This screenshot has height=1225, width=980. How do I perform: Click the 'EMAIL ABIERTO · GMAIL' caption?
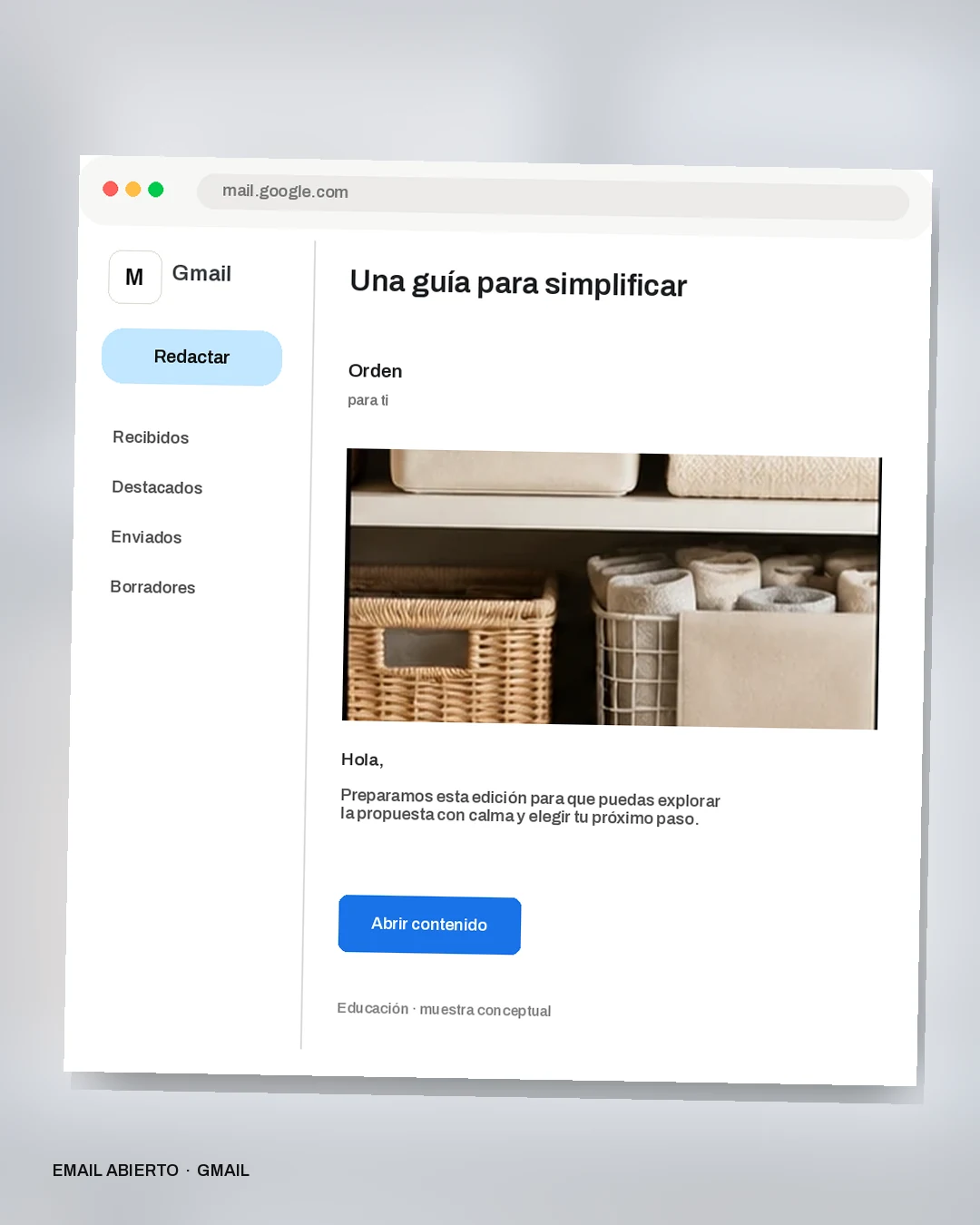pyautogui.click(x=151, y=1171)
